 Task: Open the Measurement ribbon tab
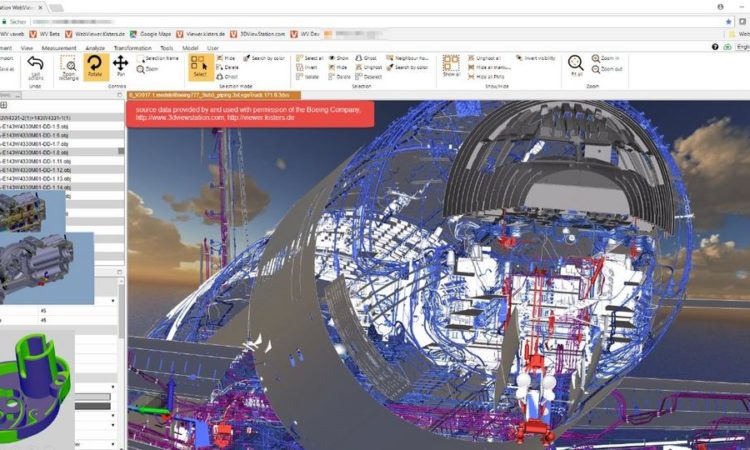pos(59,48)
